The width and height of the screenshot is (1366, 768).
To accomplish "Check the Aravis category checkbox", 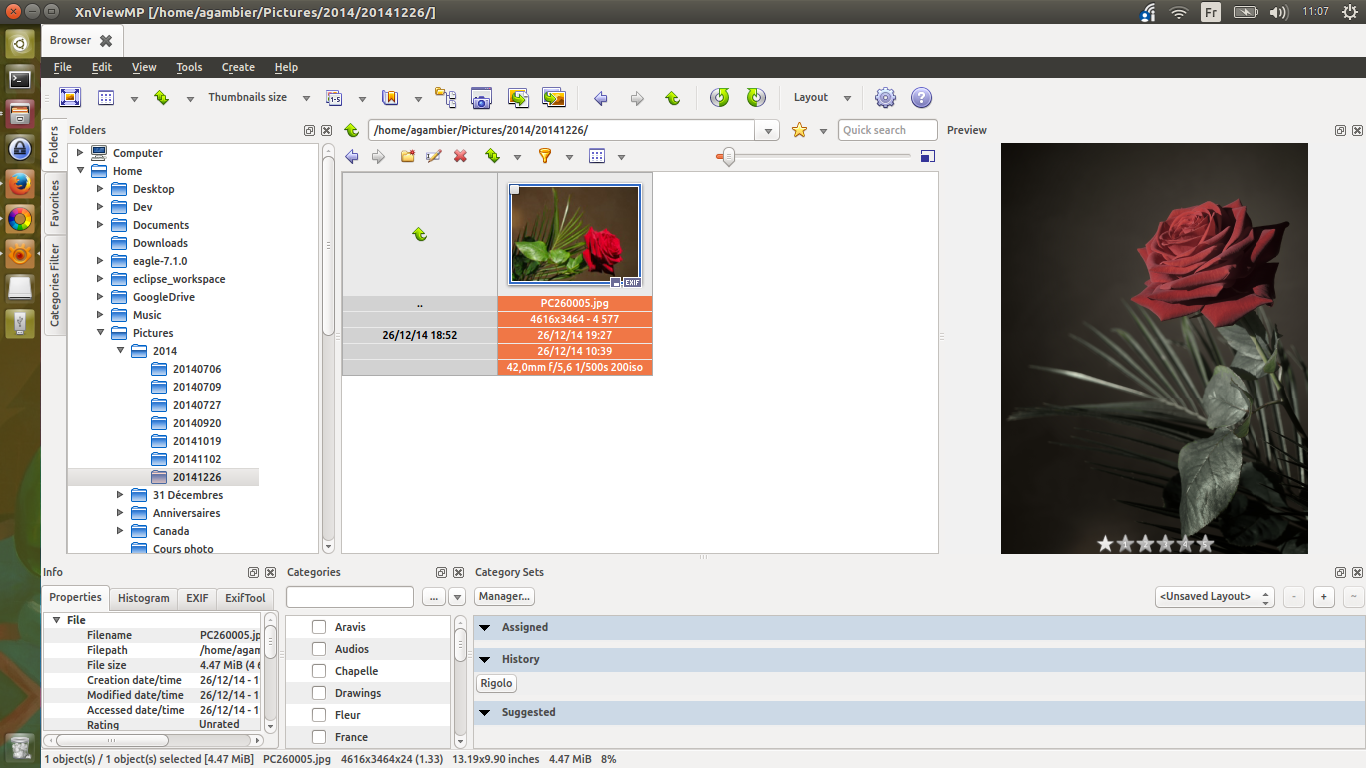I will tap(319, 627).
